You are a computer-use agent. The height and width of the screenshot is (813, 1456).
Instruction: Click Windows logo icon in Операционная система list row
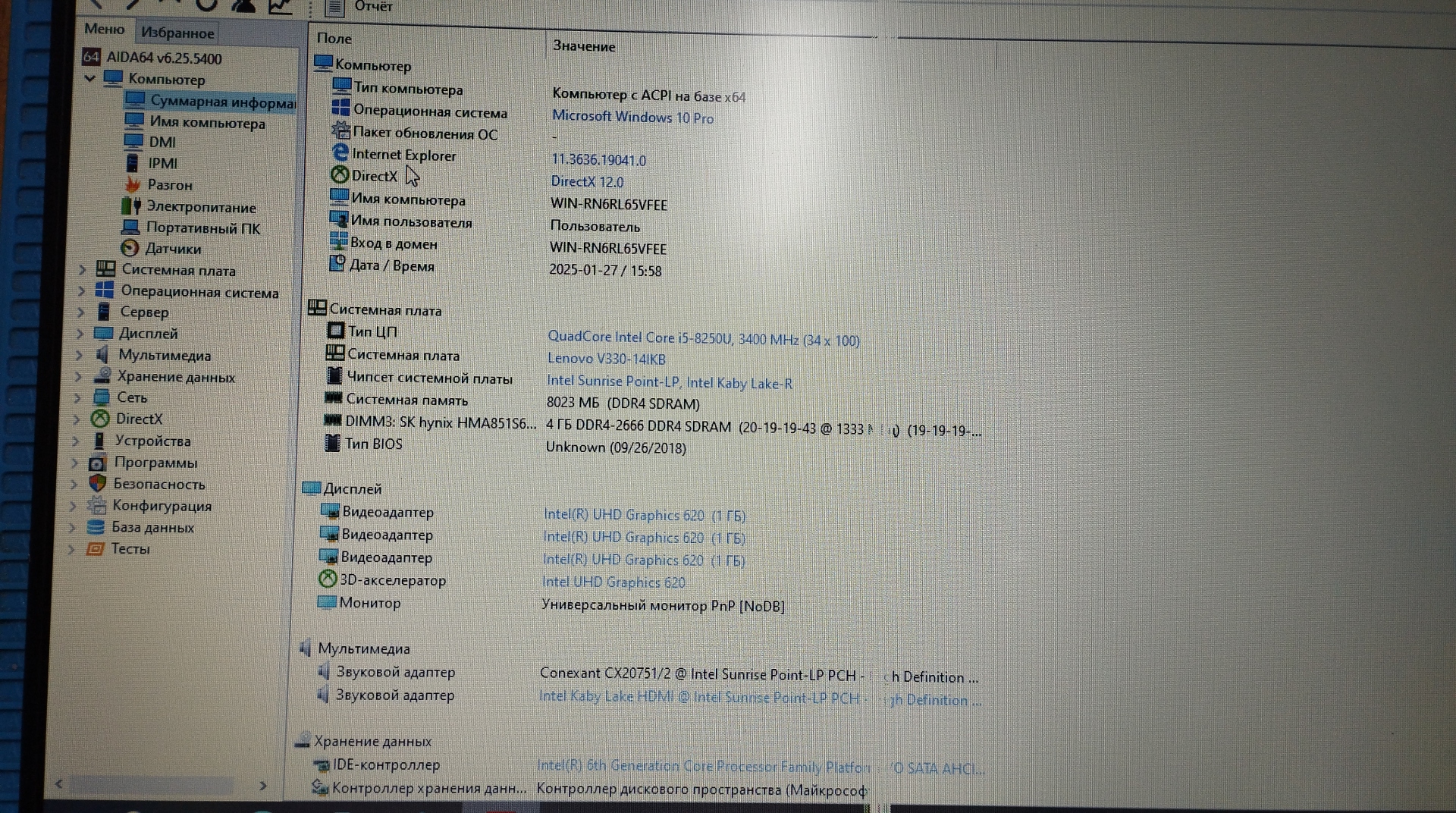point(341,108)
